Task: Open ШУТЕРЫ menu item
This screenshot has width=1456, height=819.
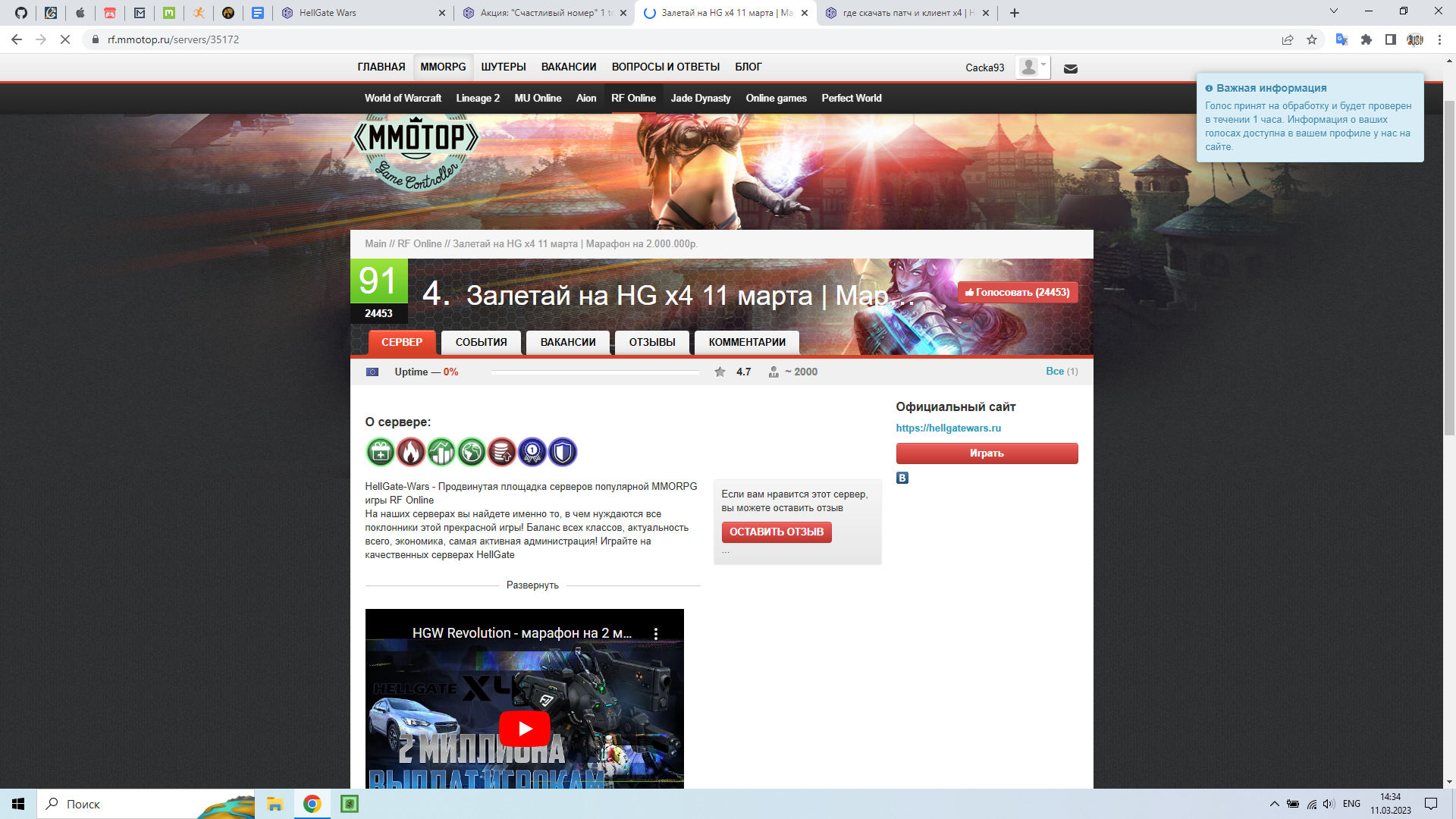Action: click(x=504, y=67)
